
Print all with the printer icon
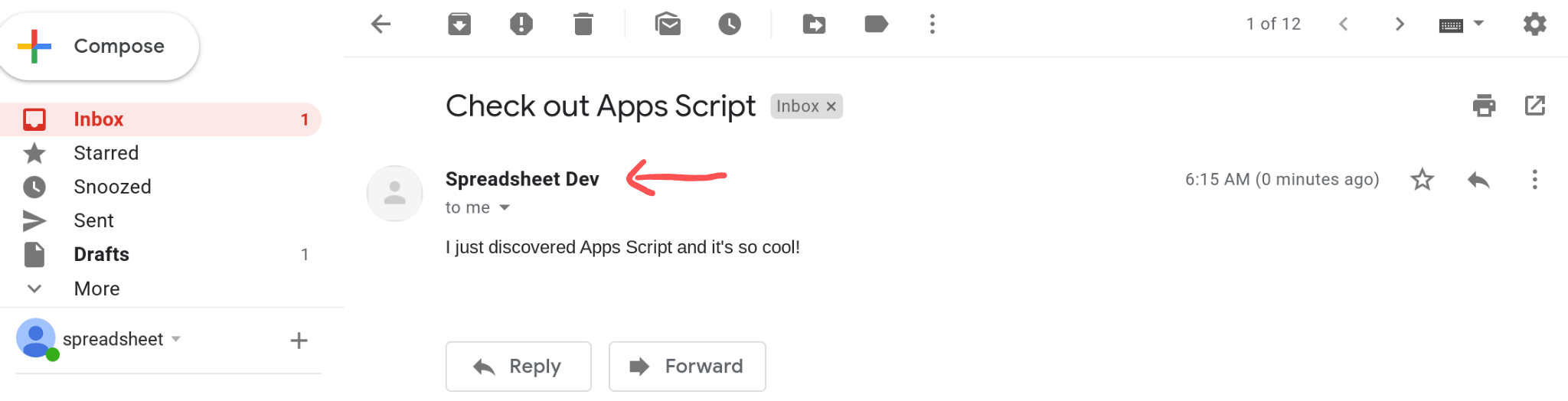[1484, 106]
